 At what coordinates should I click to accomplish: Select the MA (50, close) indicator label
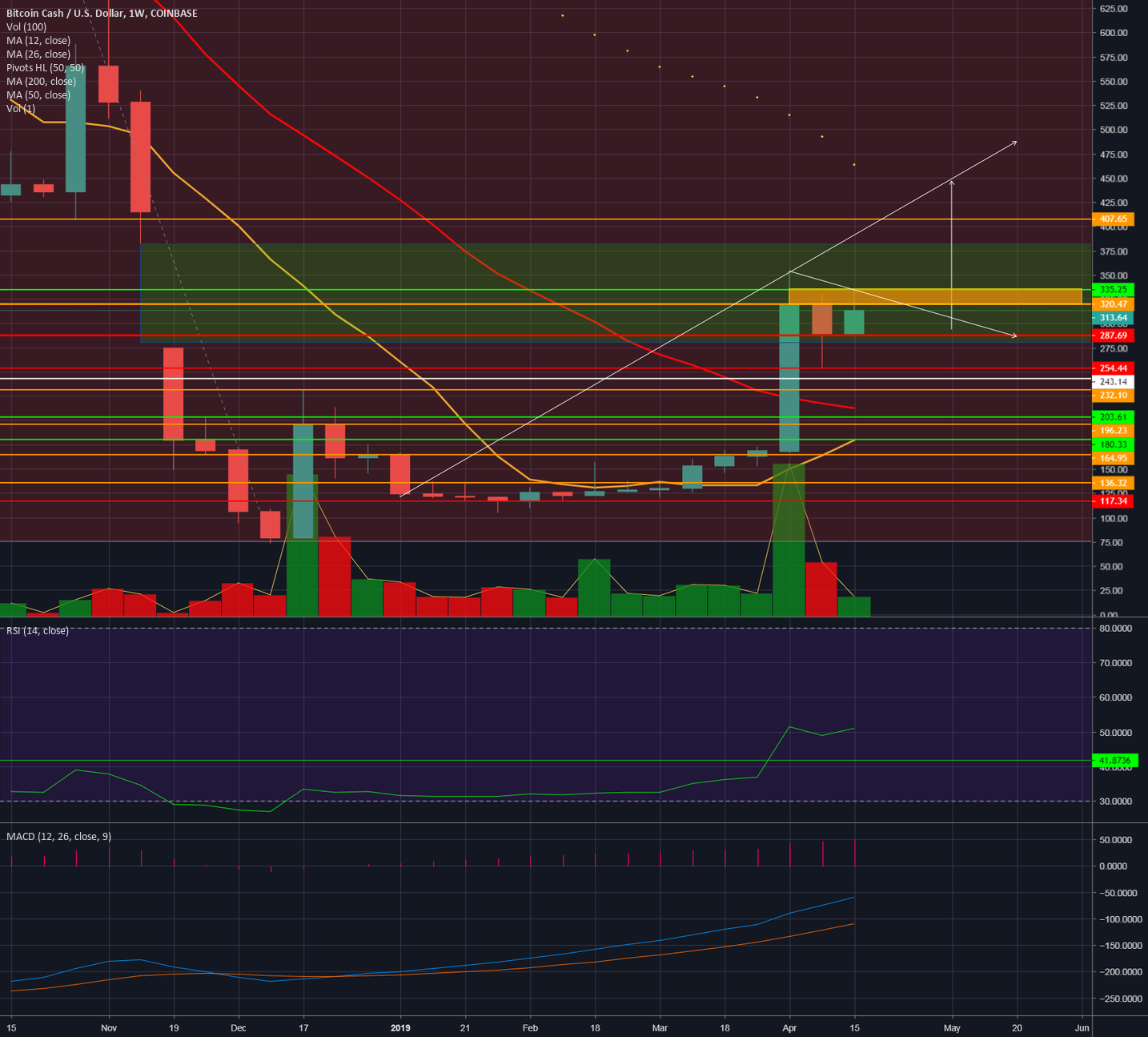point(38,94)
